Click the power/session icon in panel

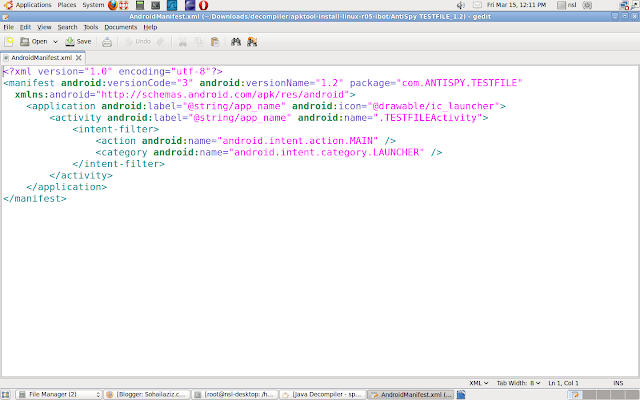587,5
